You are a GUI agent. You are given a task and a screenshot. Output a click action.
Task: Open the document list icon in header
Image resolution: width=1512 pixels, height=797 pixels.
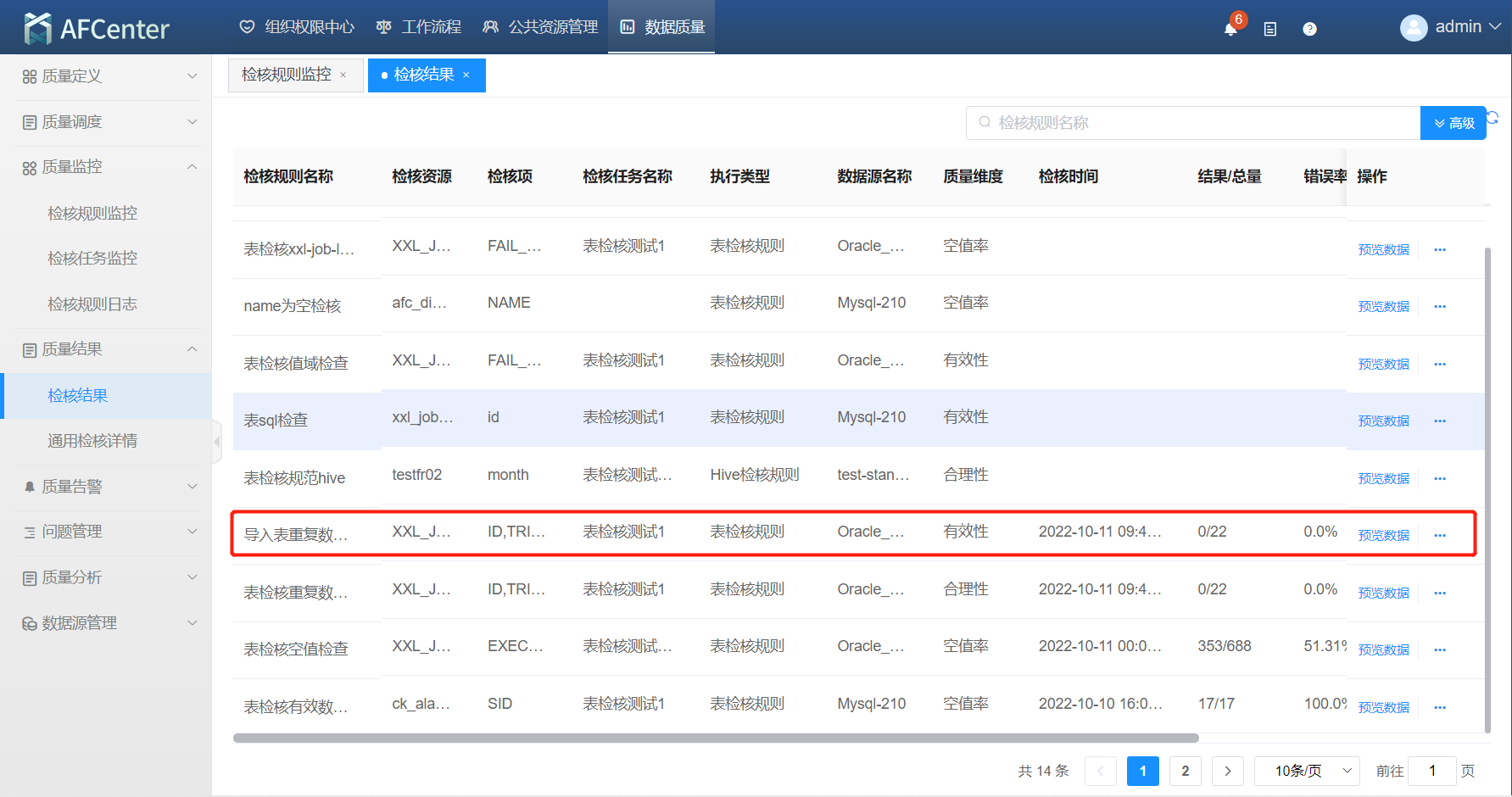pos(1269,29)
